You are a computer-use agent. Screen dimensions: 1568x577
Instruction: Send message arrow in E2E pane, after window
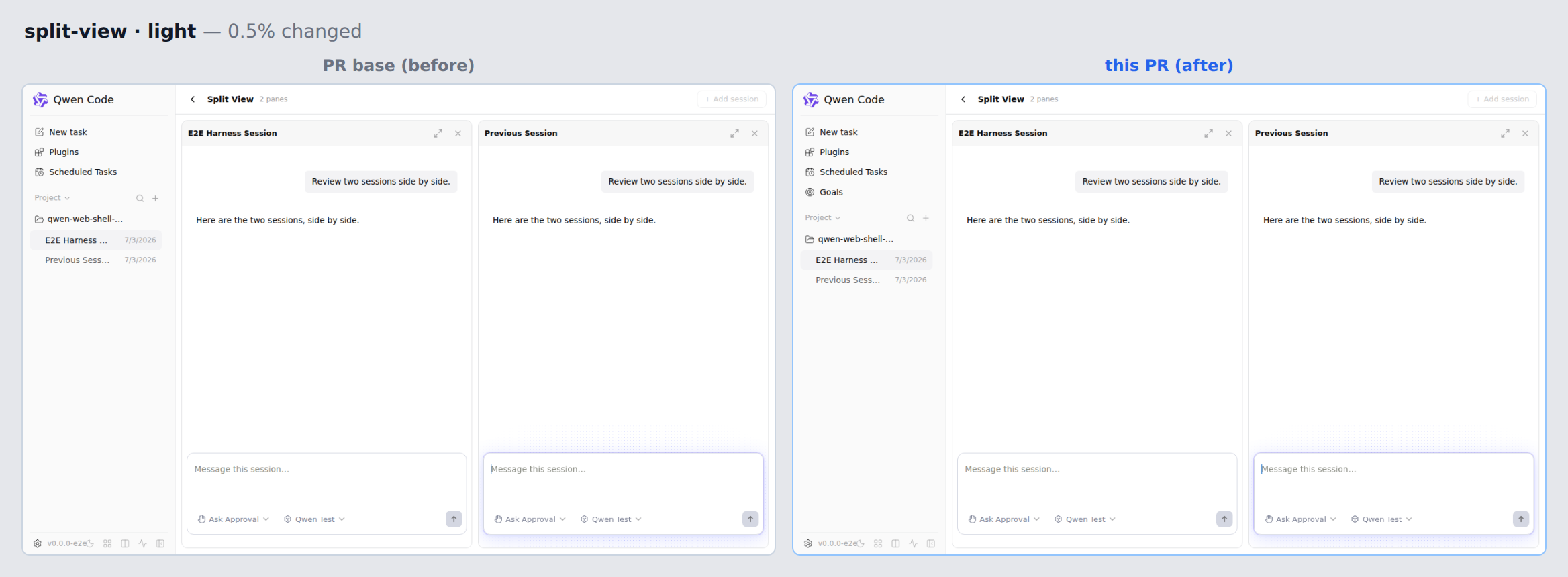tap(1224, 519)
